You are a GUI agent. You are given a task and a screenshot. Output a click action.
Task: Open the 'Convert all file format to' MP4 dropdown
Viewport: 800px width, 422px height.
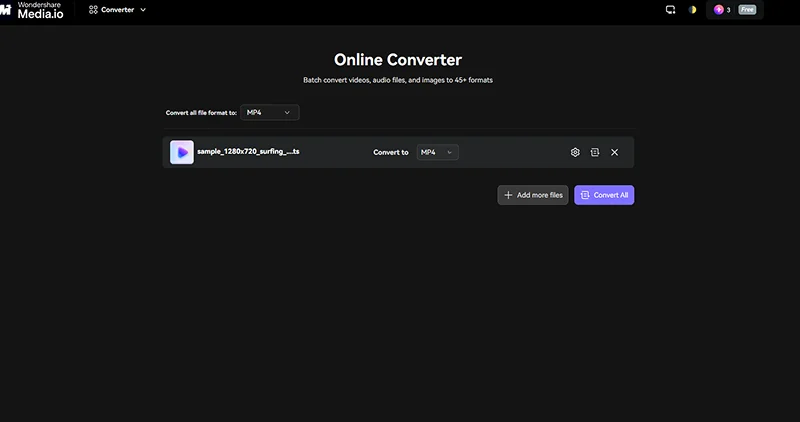point(269,112)
